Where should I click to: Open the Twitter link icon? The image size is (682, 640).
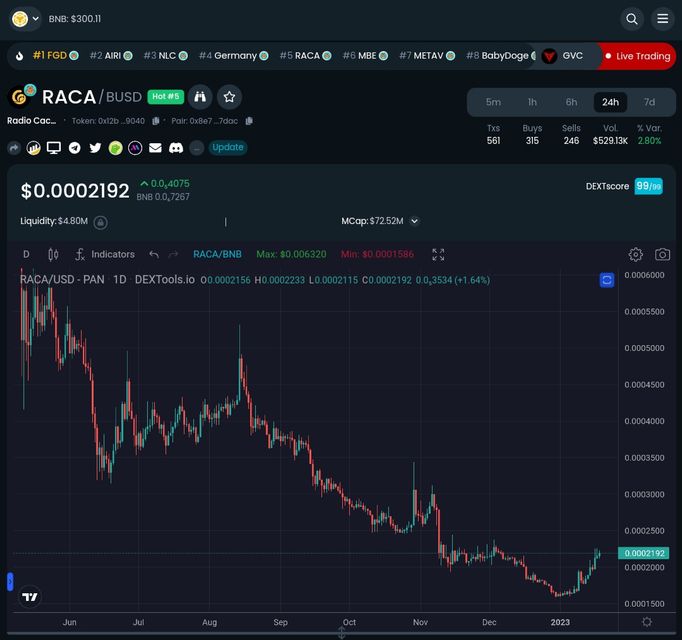[x=95, y=148]
